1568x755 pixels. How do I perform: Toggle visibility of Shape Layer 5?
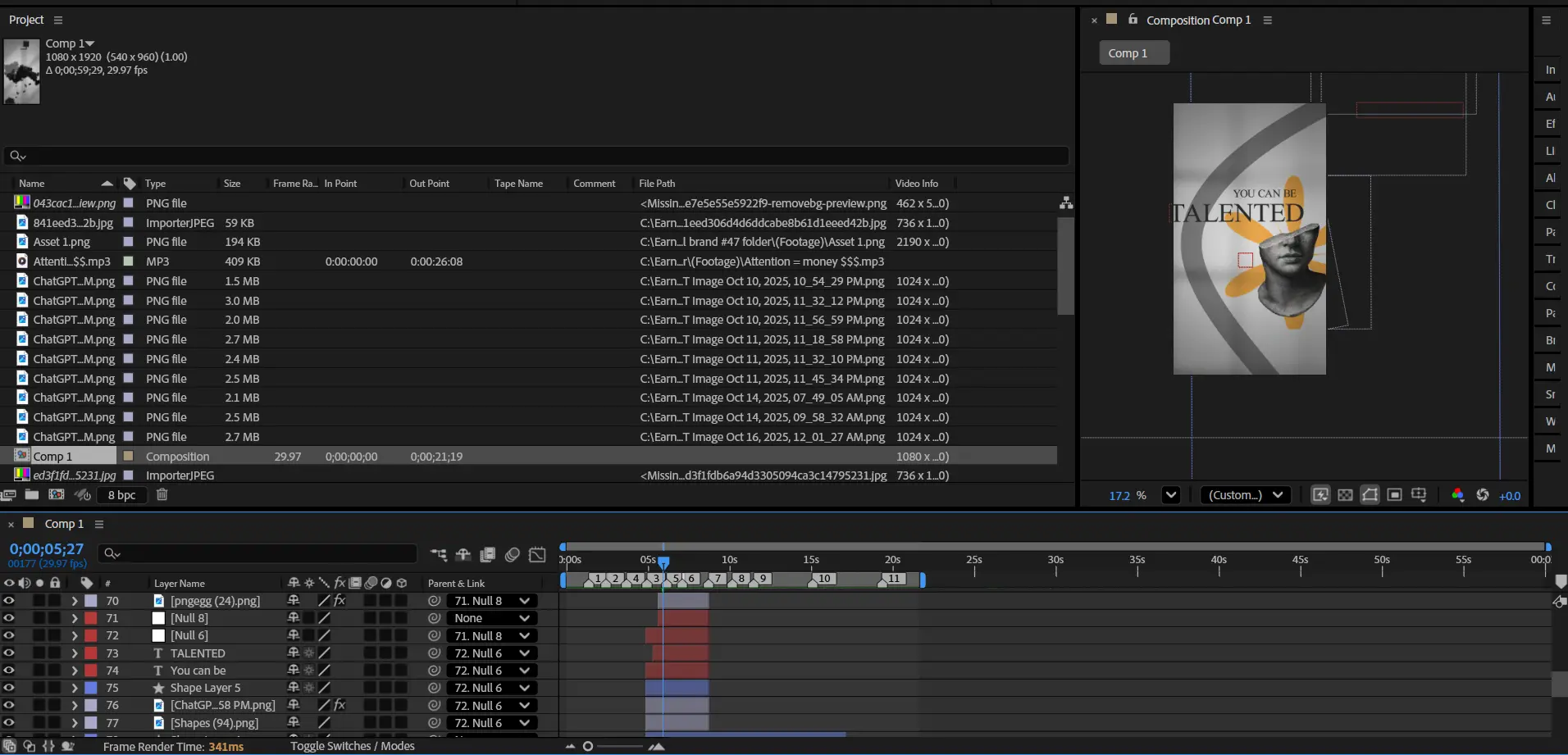9,688
